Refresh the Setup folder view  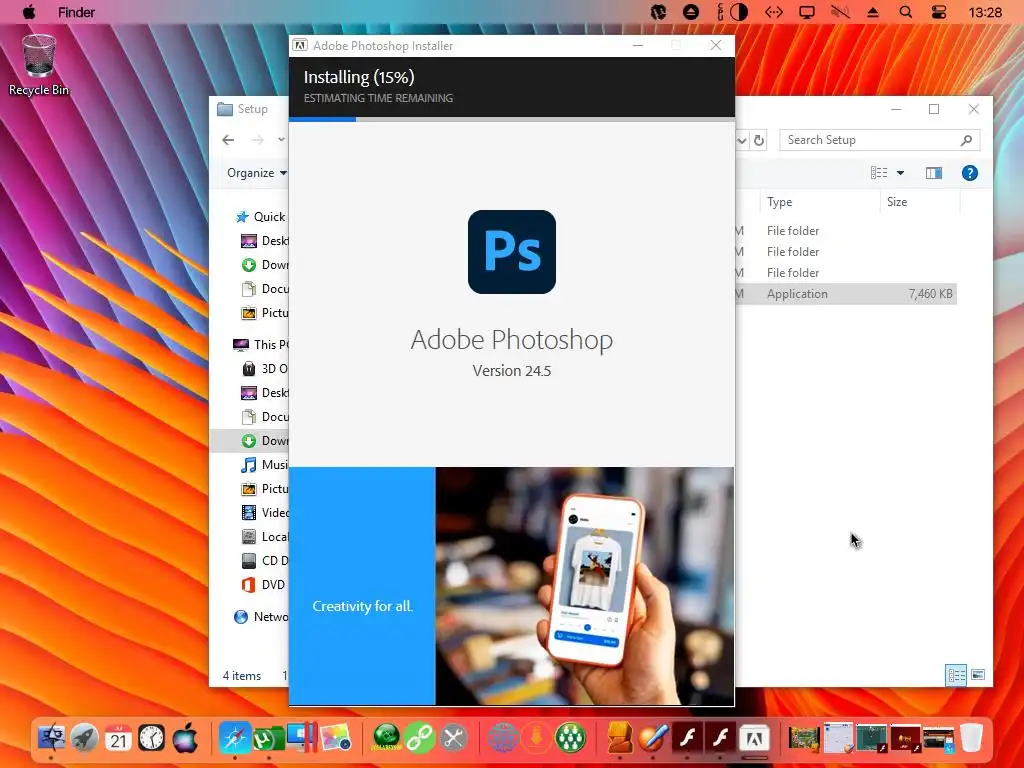click(x=758, y=140)
